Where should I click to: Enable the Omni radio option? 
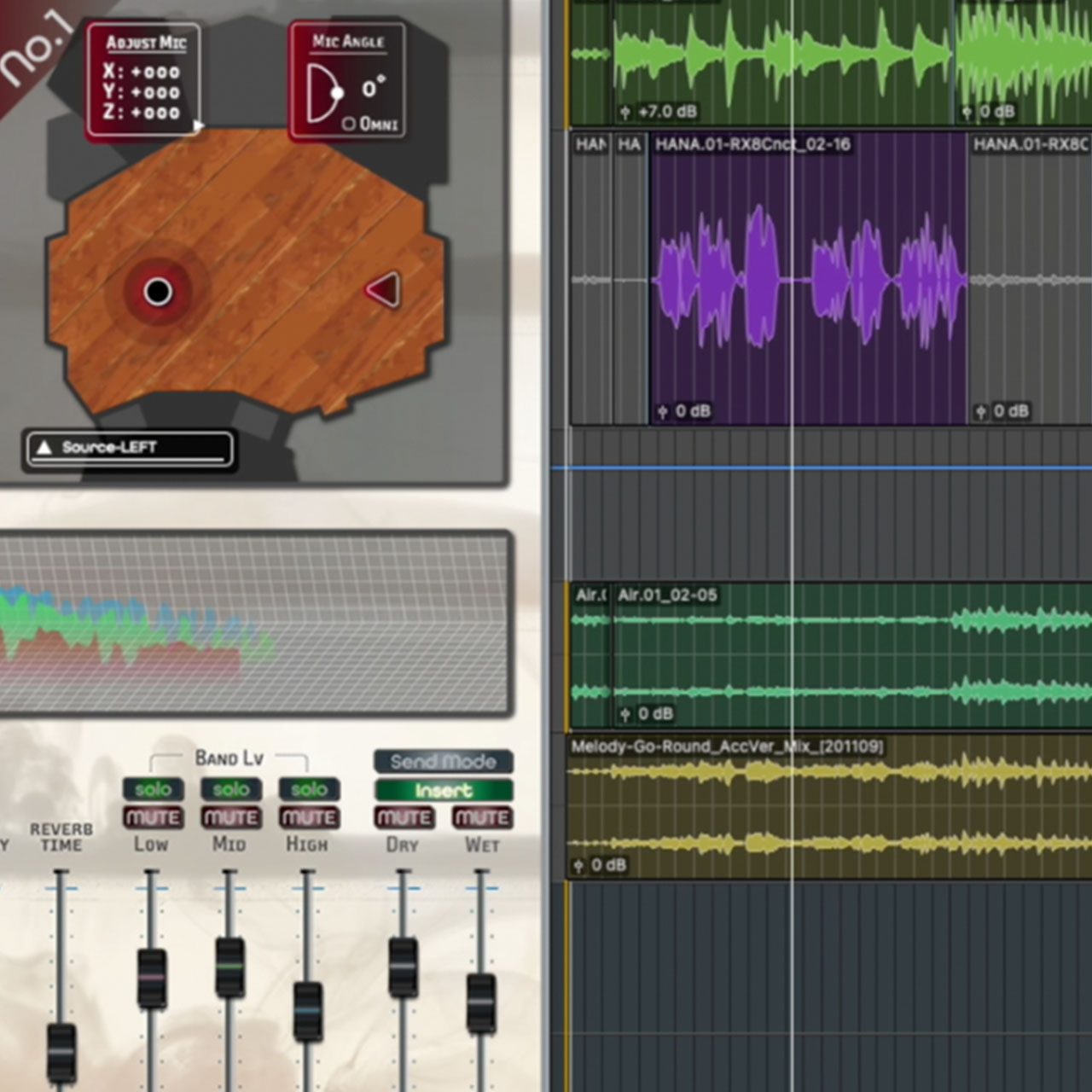348,125
